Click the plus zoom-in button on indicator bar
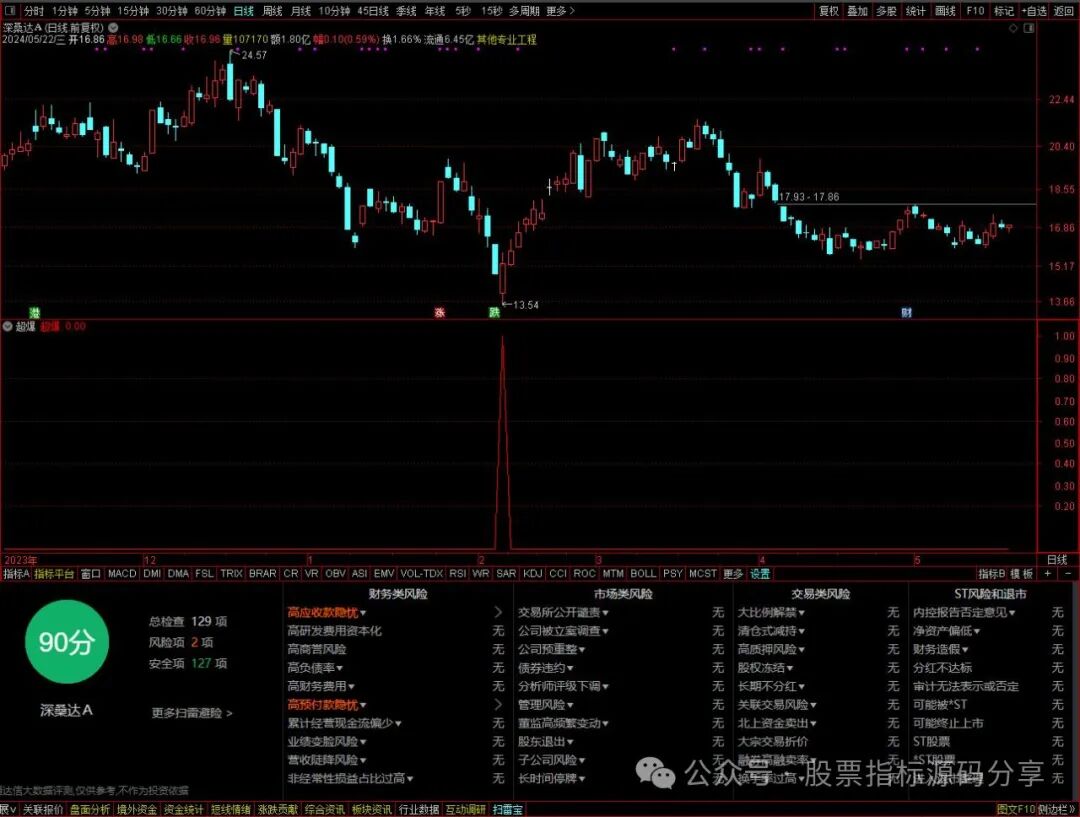1080x817 pixels. pyautogui.click(x=1048, y=573)
